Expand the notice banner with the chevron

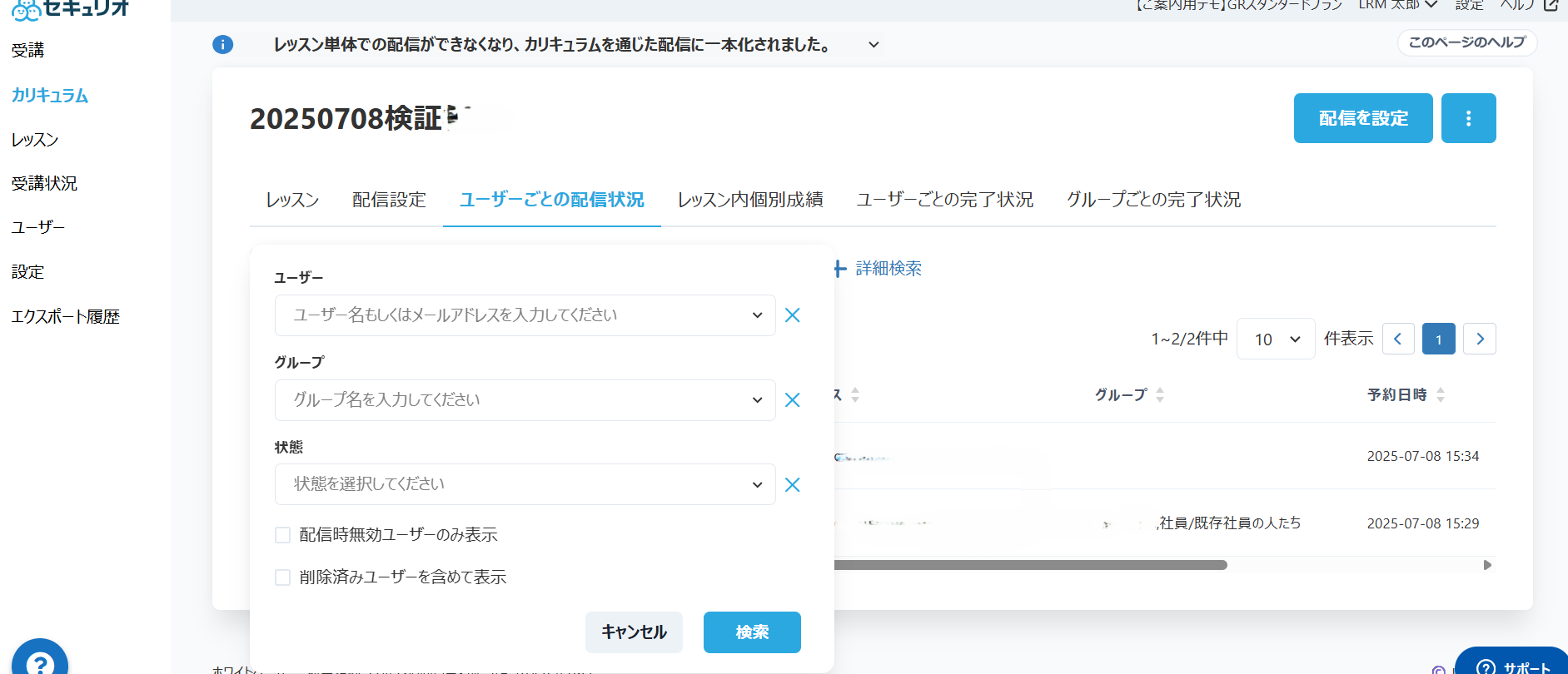click(x=874, y=45)
